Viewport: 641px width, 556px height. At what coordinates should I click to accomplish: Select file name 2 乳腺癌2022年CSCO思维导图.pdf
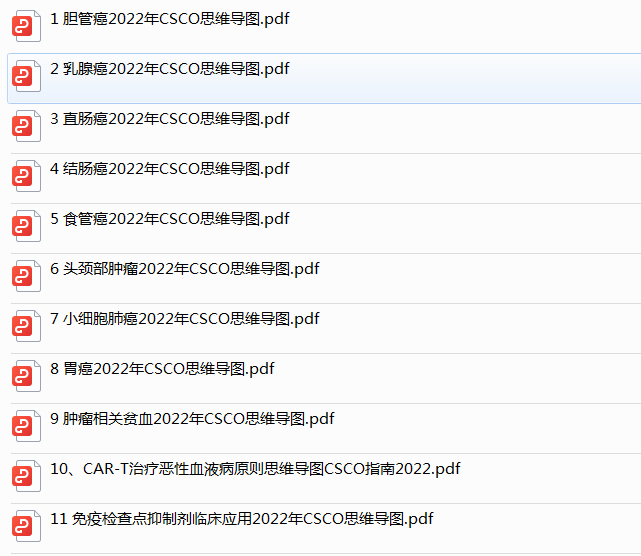tap(170, 69)
